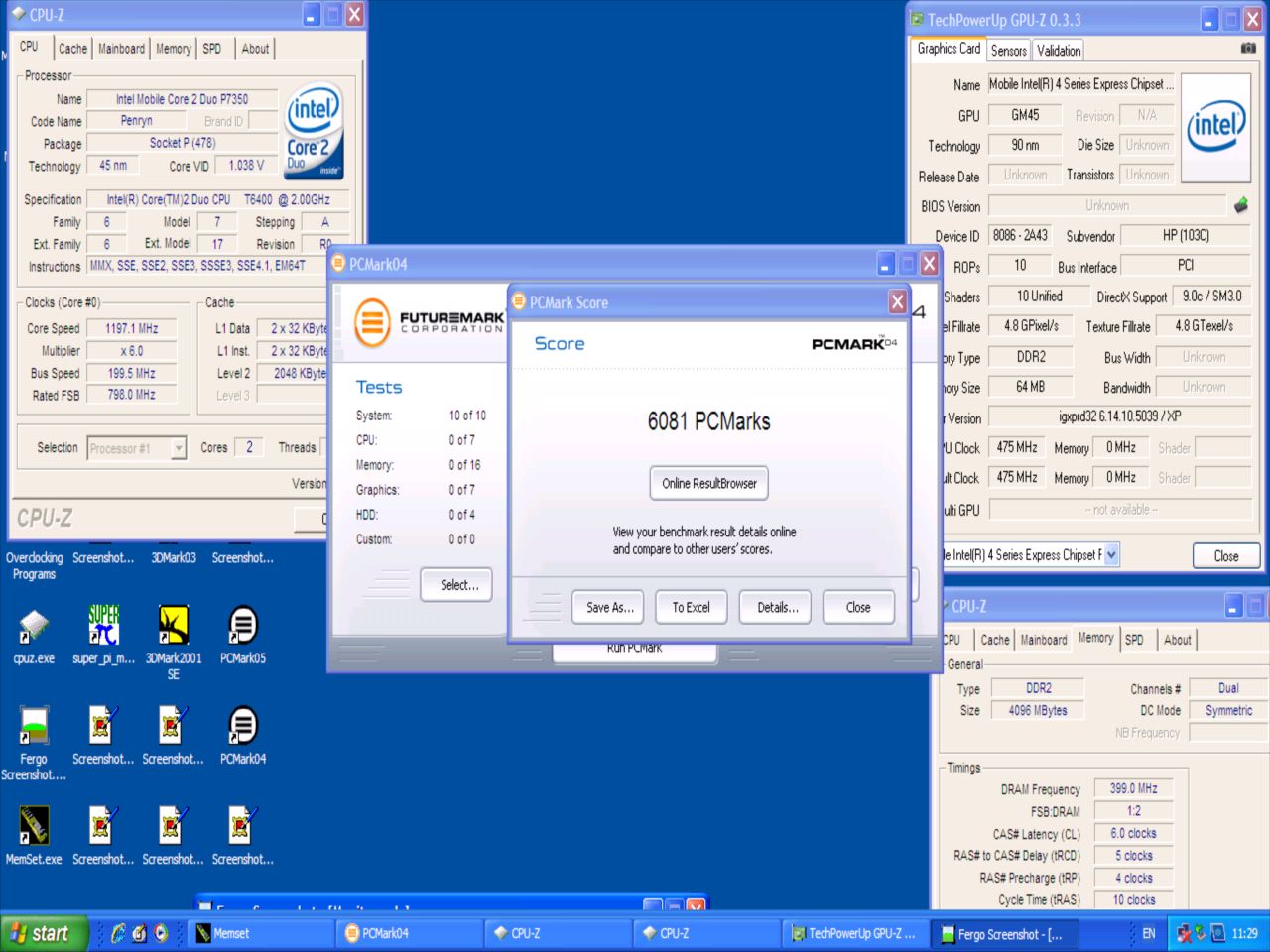
Task: Switch to PCMark04 taskbar button
Action: (409, 933)
